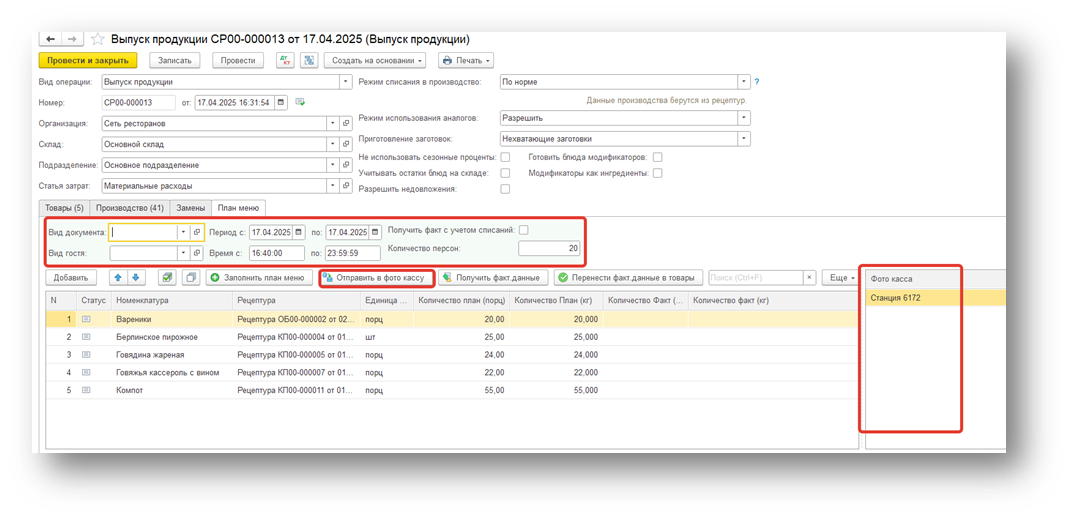This screenshot has width=1071, height=518.
Task: Toggle Учитывать остатки блюд на складе checkbox
Action: pyautogui.click(x=505, y=173)
